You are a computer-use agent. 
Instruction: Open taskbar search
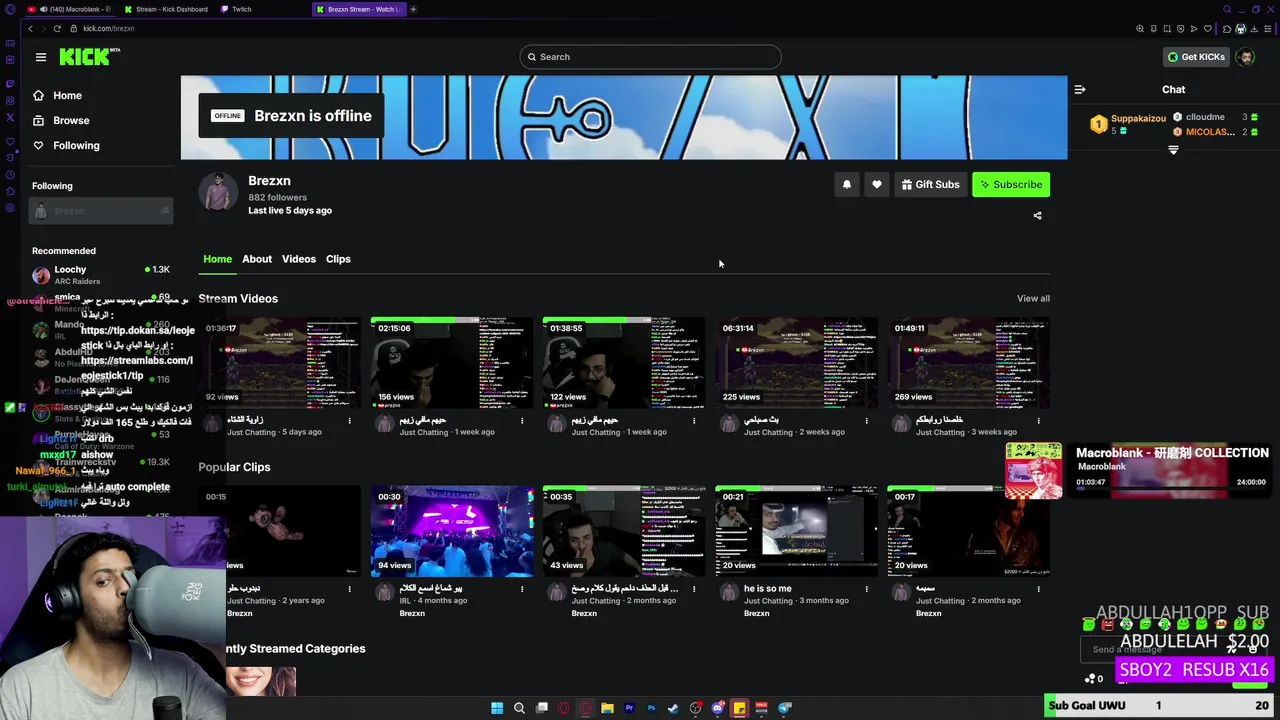coord(519,708)
